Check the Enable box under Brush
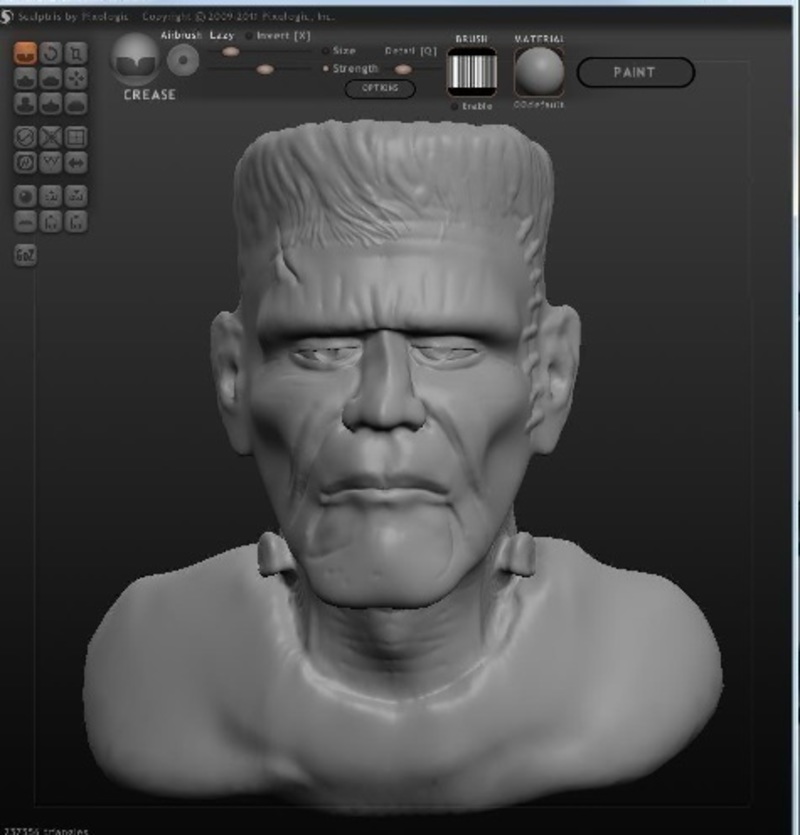This screenshot has width=800, height=835. click(x=454, y=107)
